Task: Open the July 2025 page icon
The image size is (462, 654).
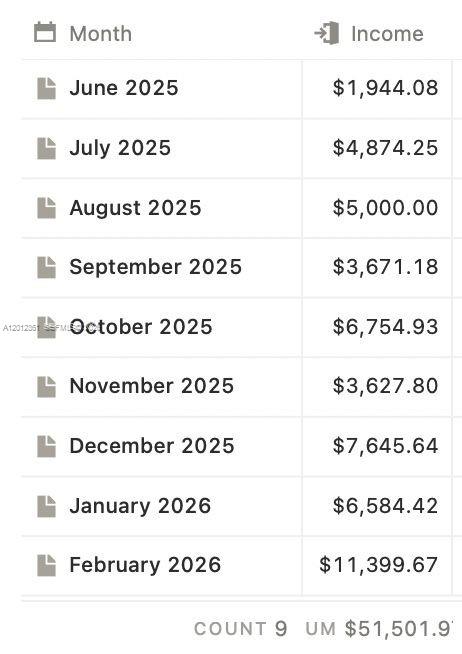Action: (46, 148)
